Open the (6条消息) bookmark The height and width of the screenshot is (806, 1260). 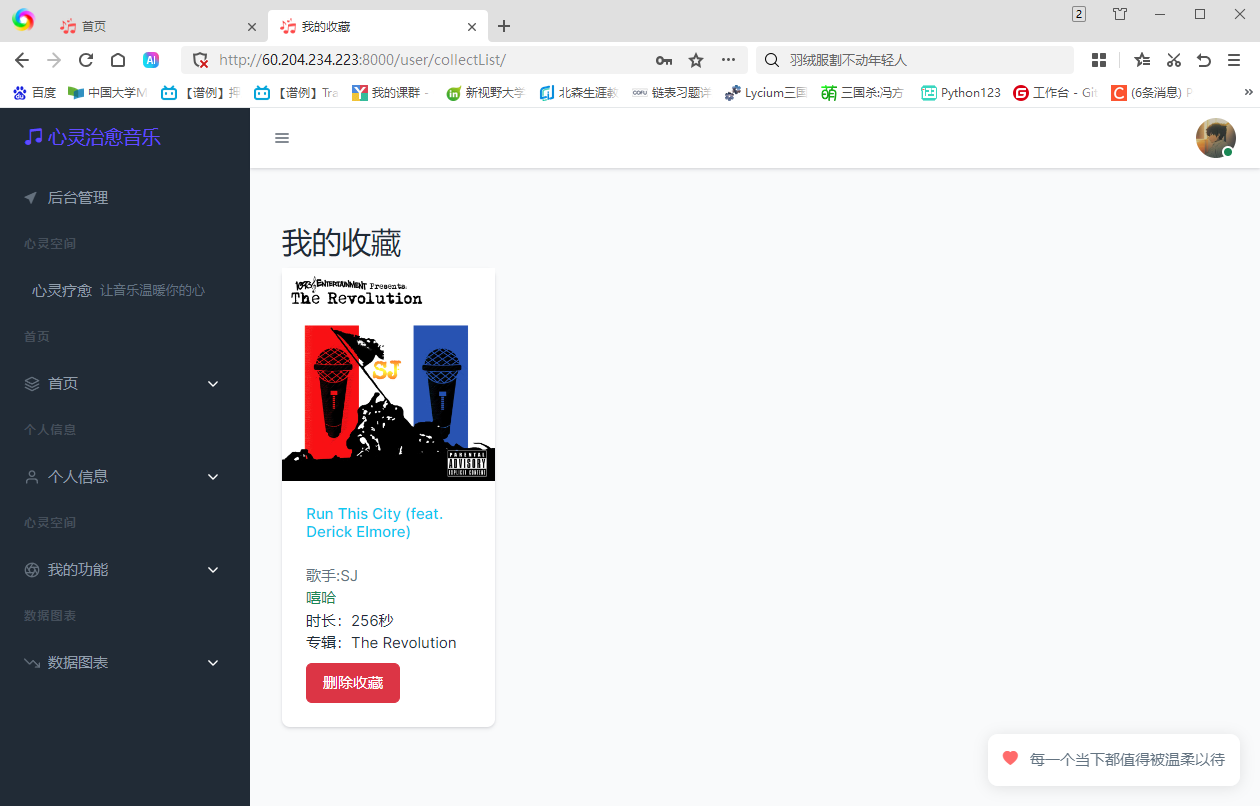(x=1152, y=93)
